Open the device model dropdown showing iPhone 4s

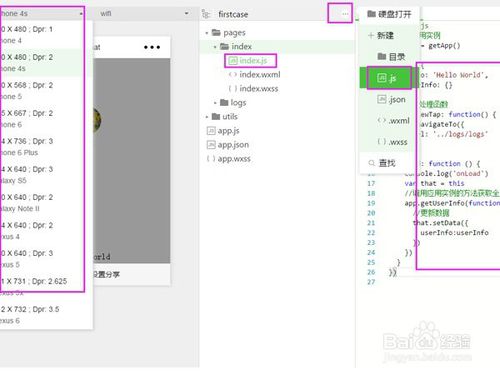tap(42, 14)
